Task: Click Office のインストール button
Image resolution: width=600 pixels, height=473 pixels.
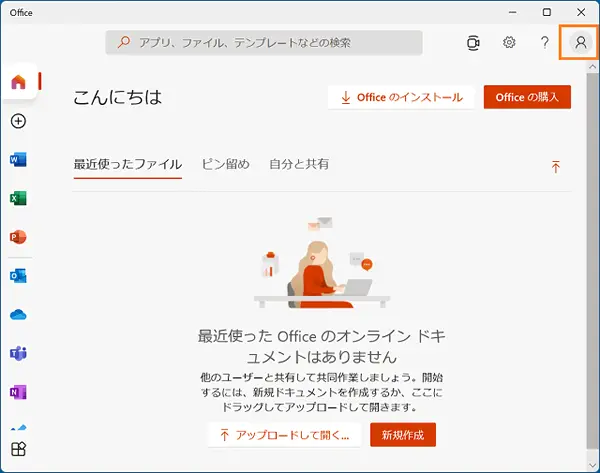Action: [401, 97]
